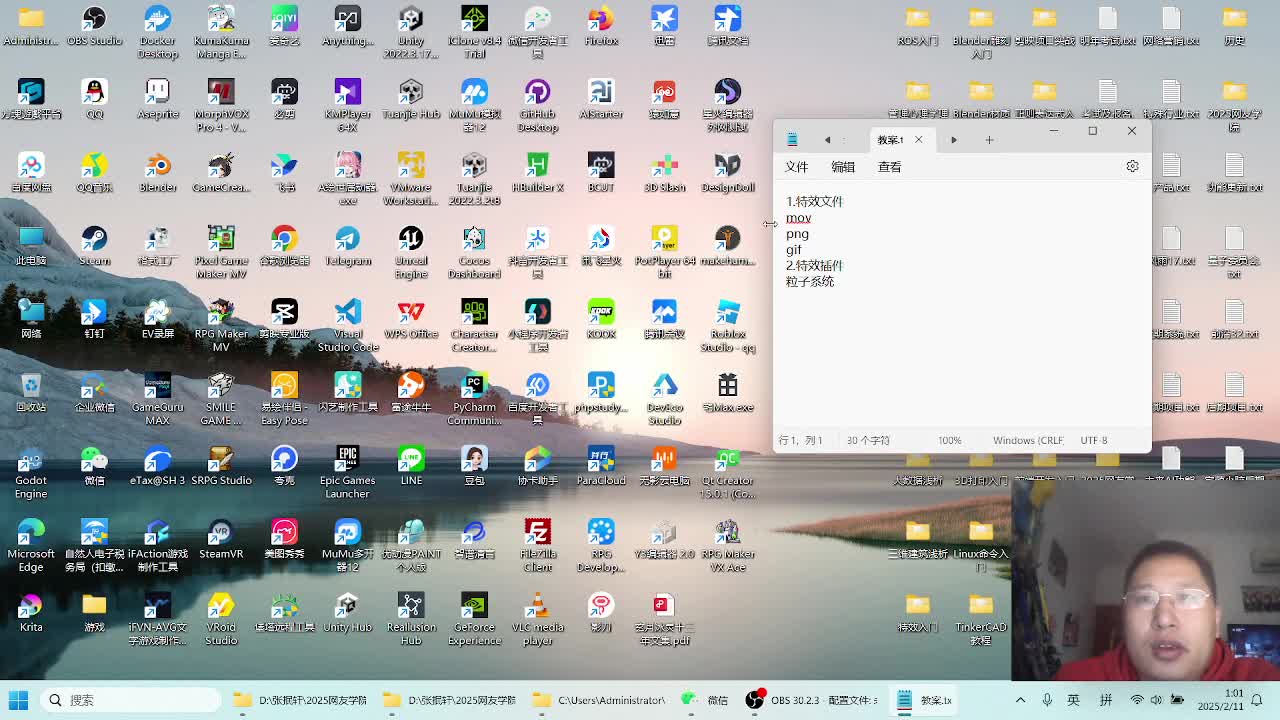
Task: Select the VLC media player icon
Action: point(538,619)
